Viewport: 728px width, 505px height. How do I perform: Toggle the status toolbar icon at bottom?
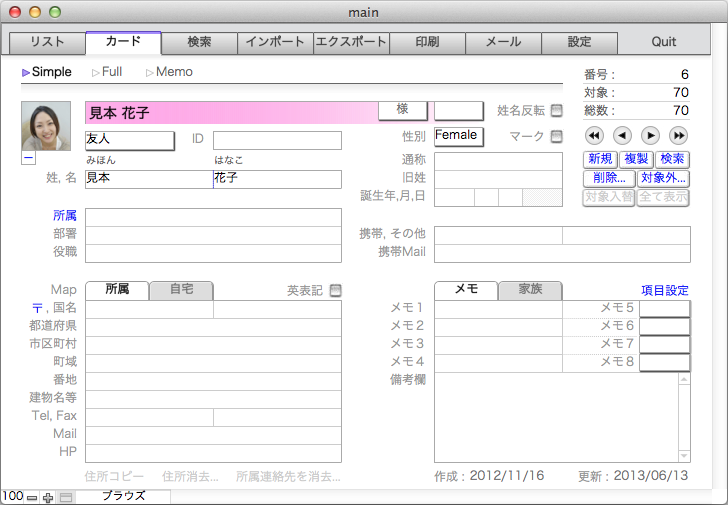coord(65,497)
